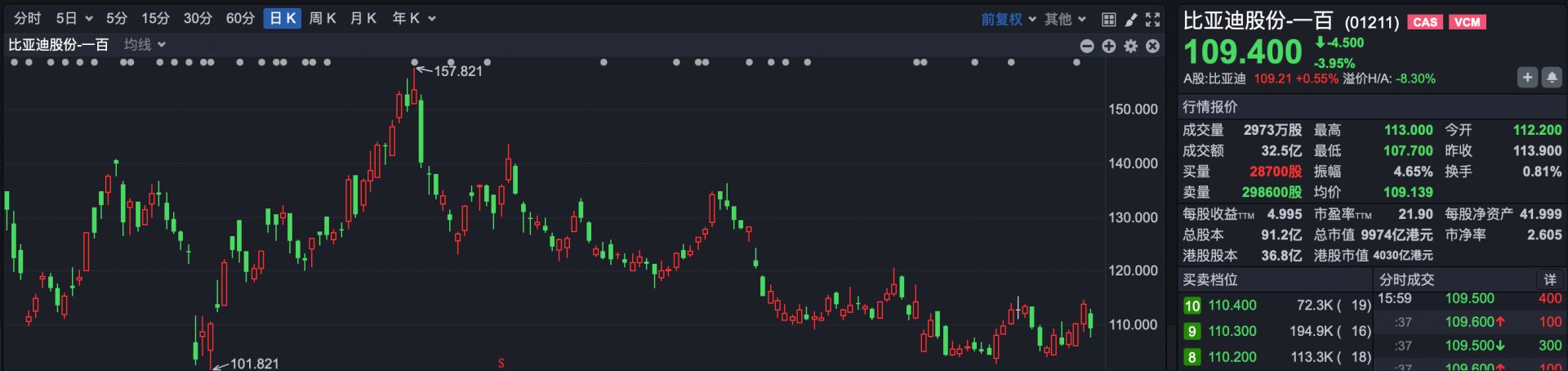Zoom out chart with minus icon
Screen dimensions: 1568x371
click(x=1086, y=46)
